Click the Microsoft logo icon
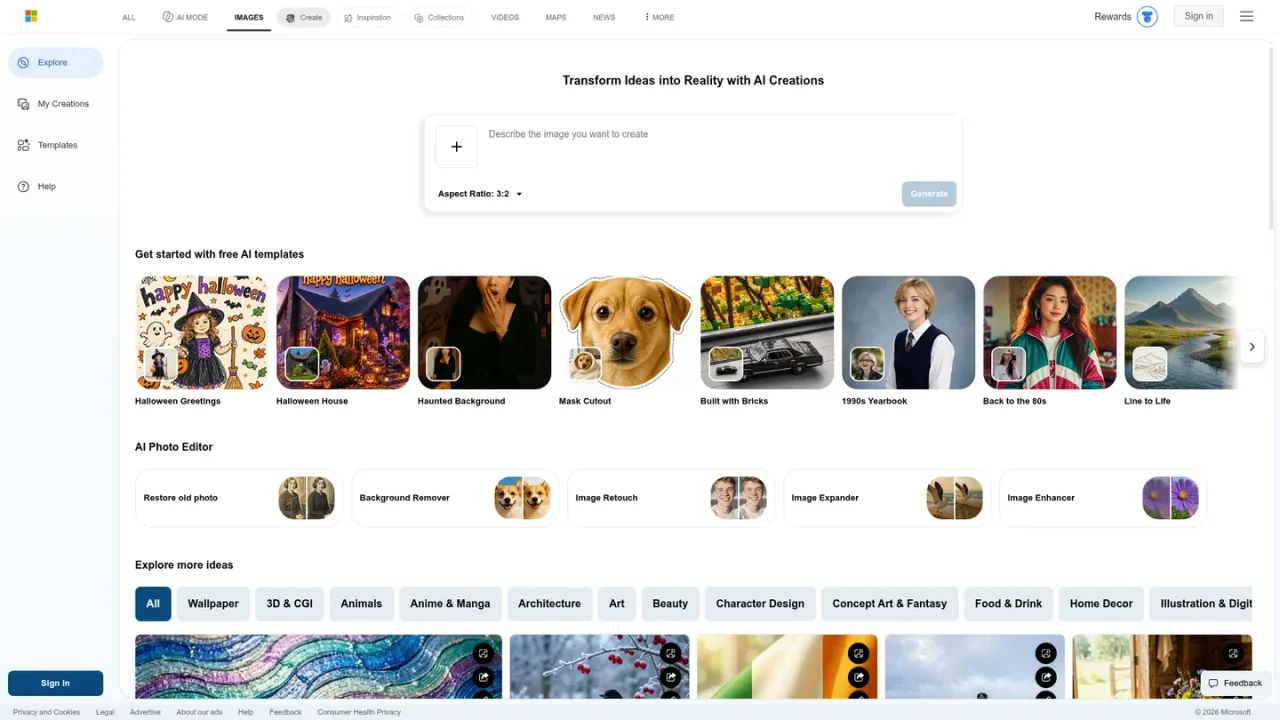1280x720 pixels. point(31,16)
